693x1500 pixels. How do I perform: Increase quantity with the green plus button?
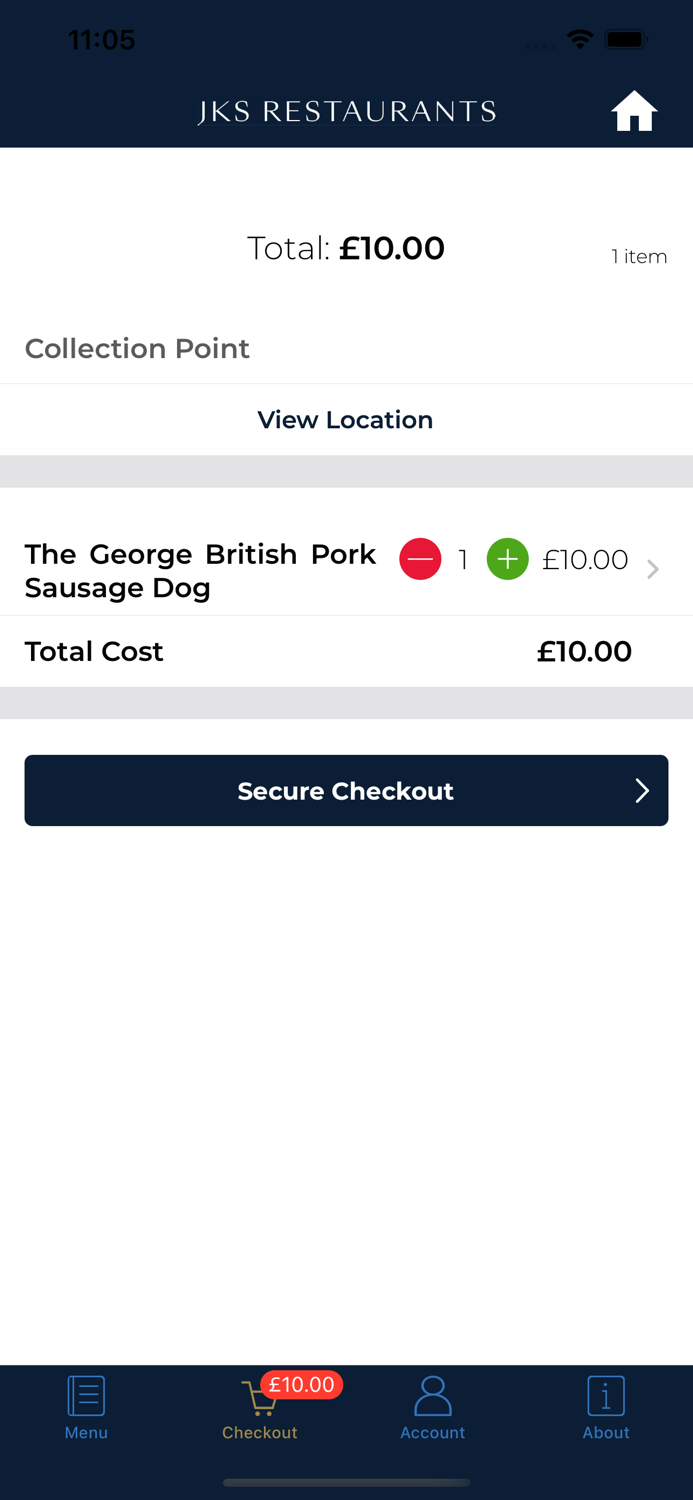coord(507,559)
